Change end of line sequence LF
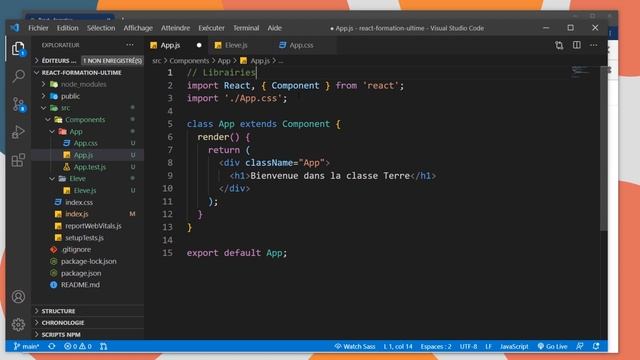 pyautogui.click(x=489, y=346)
